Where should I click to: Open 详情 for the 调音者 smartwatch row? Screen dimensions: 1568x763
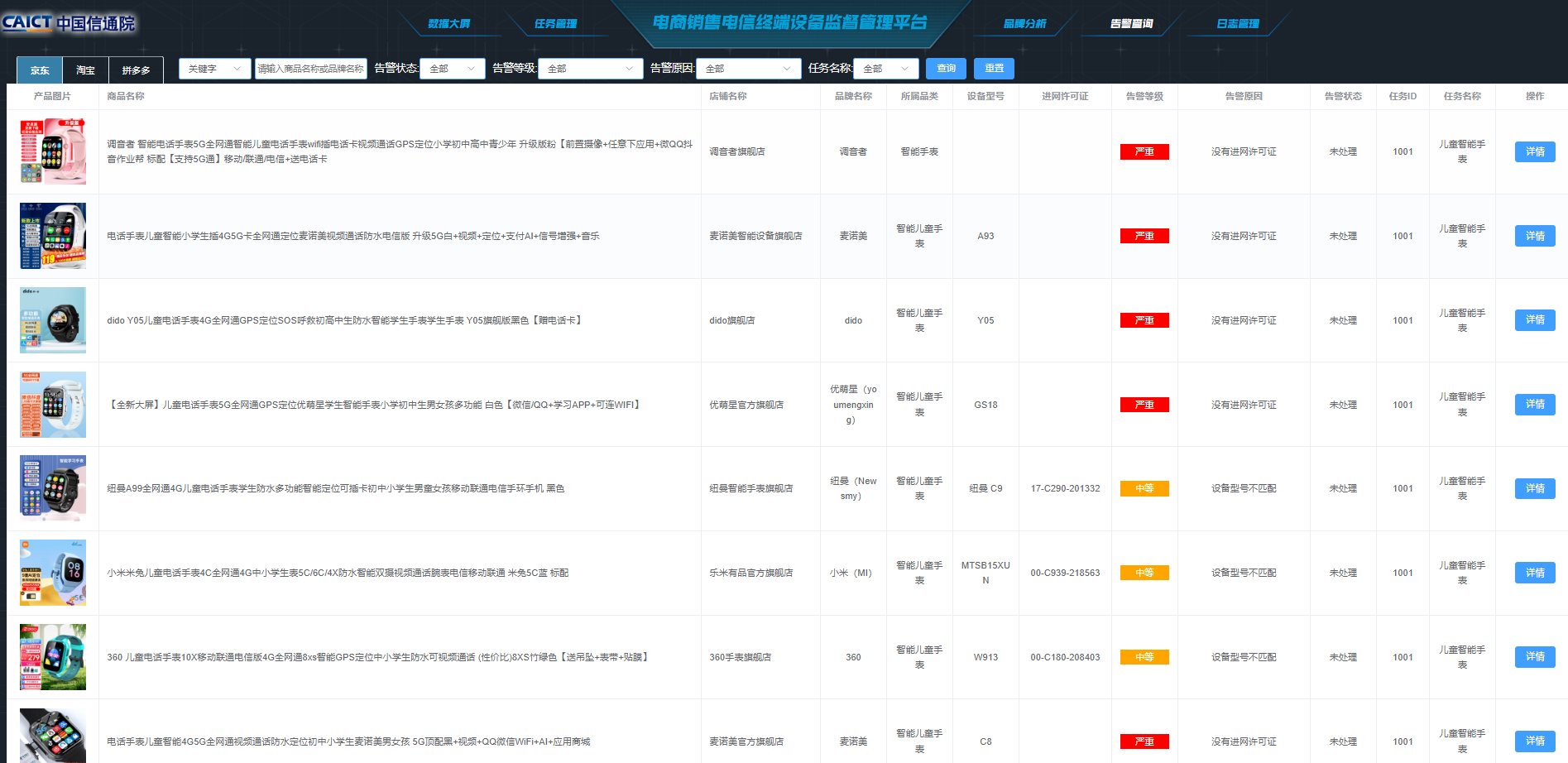click(1535, 151)
